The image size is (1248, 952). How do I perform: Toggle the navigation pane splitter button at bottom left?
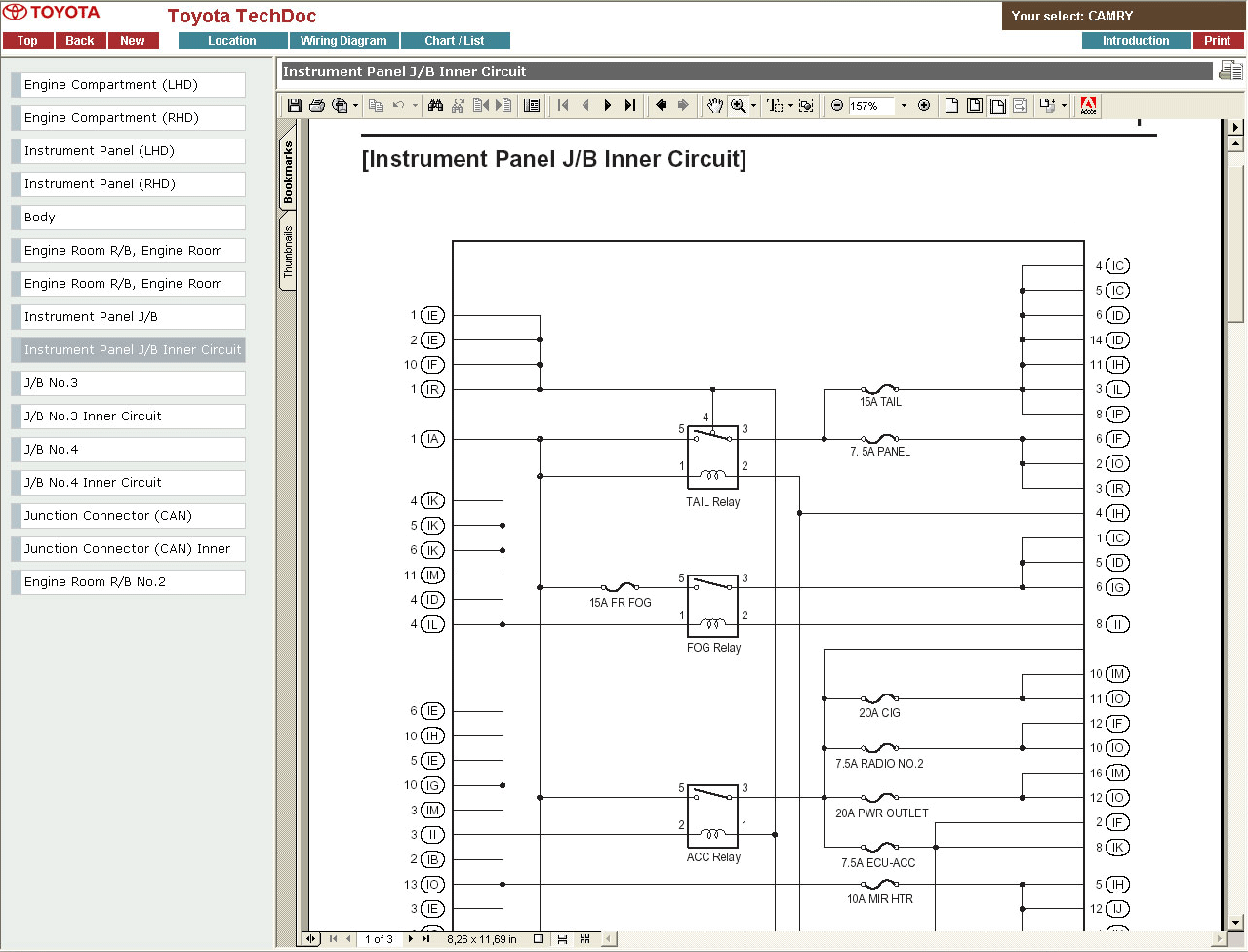click(311, 939)
